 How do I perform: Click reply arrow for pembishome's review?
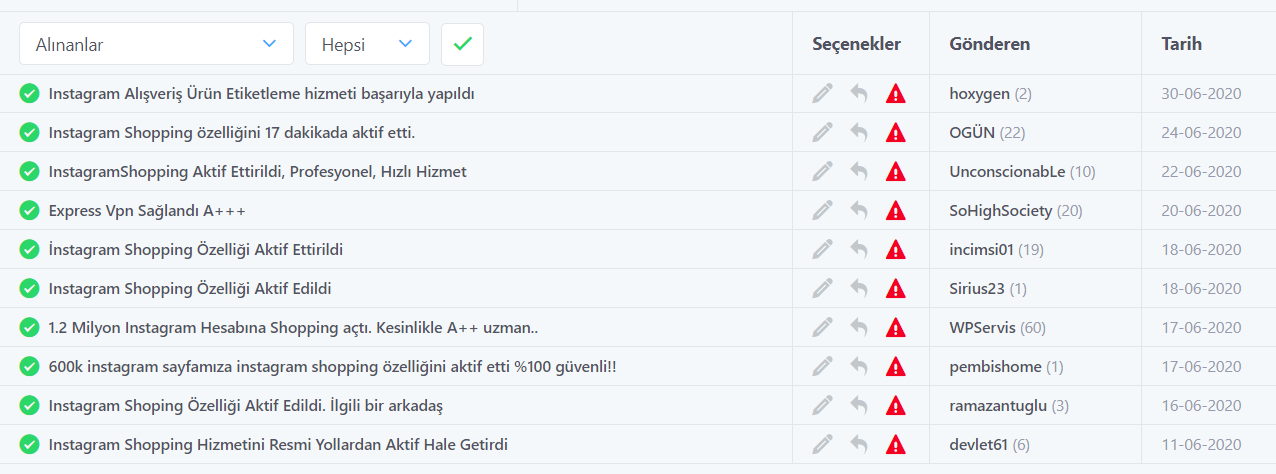[858, 367]
